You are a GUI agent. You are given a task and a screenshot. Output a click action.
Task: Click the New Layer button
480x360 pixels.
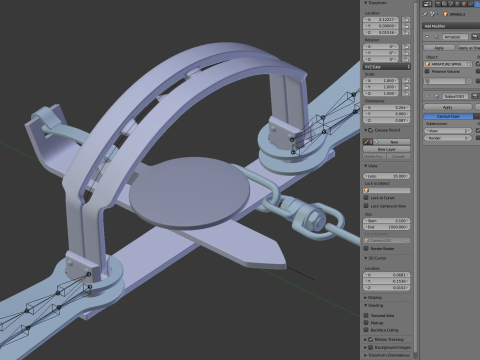click(x=387, y=149)
